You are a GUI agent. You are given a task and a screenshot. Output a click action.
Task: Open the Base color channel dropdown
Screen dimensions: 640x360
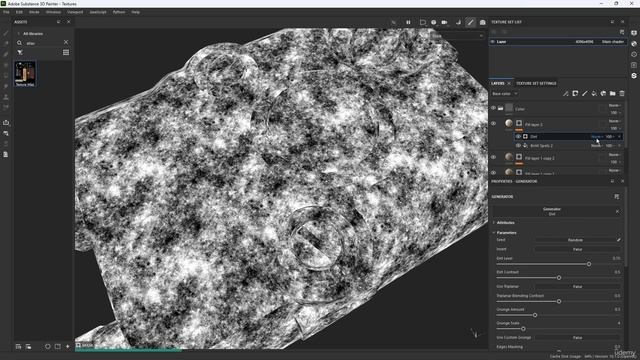(505, 94)
